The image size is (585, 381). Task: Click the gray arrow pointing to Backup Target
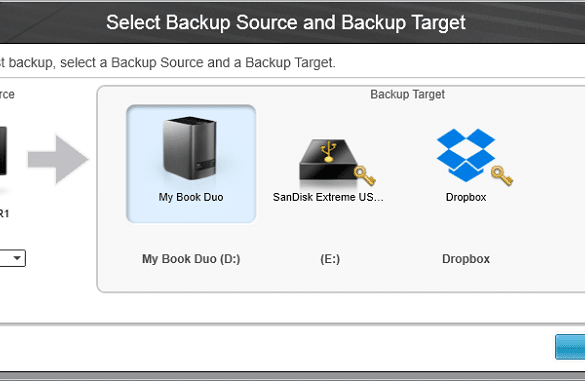point(58,159)
